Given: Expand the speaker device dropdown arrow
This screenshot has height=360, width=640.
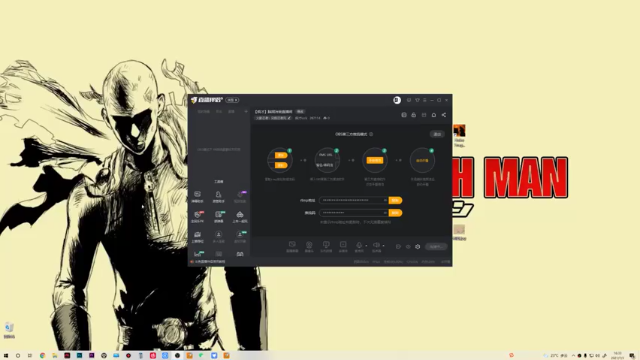Looking at the screenshot, I should click(383, 246).
